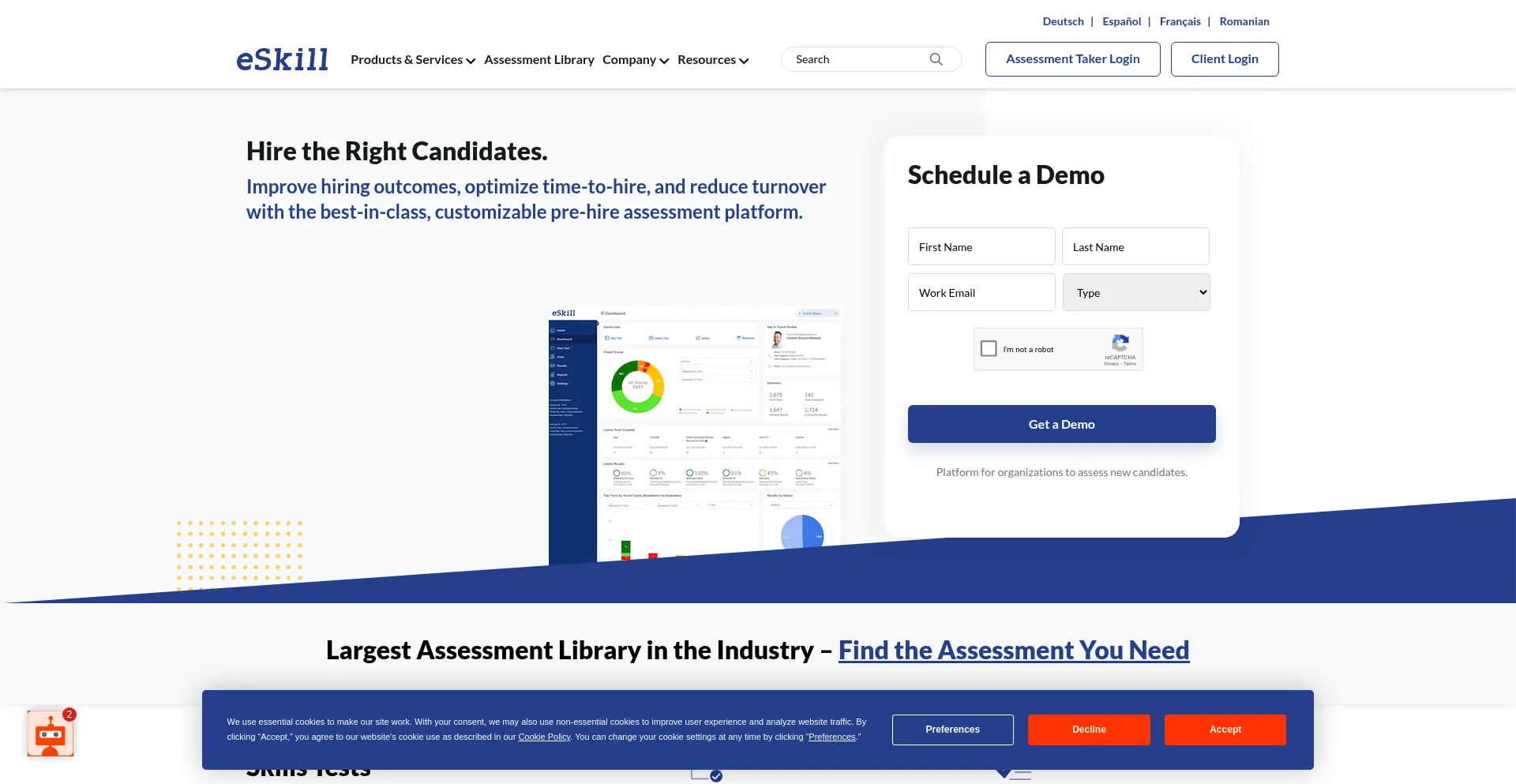1516x784 pixels.
Task: Expand the Resources dropdown menu
Action: coord(713,60)
